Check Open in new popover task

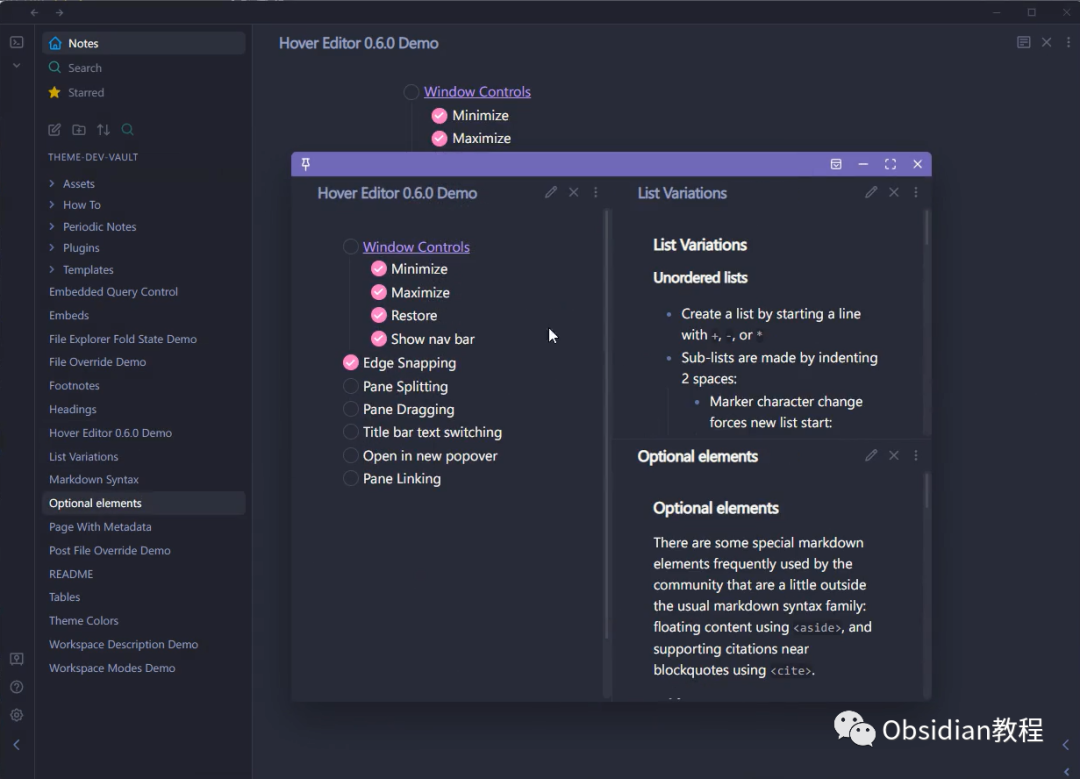point(351,455)
